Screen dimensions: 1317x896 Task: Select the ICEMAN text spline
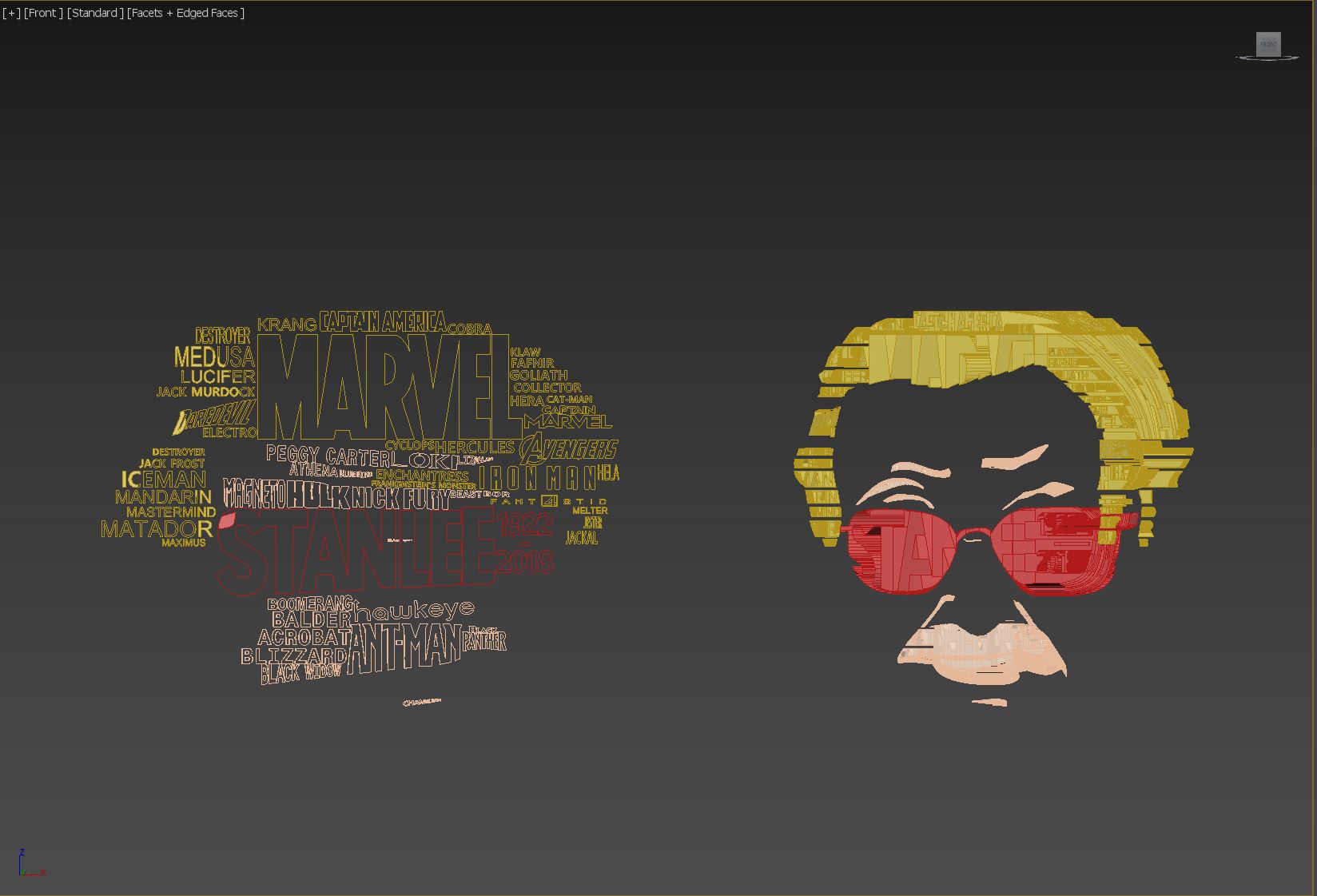pyautogui.click(x=164, y=480)
